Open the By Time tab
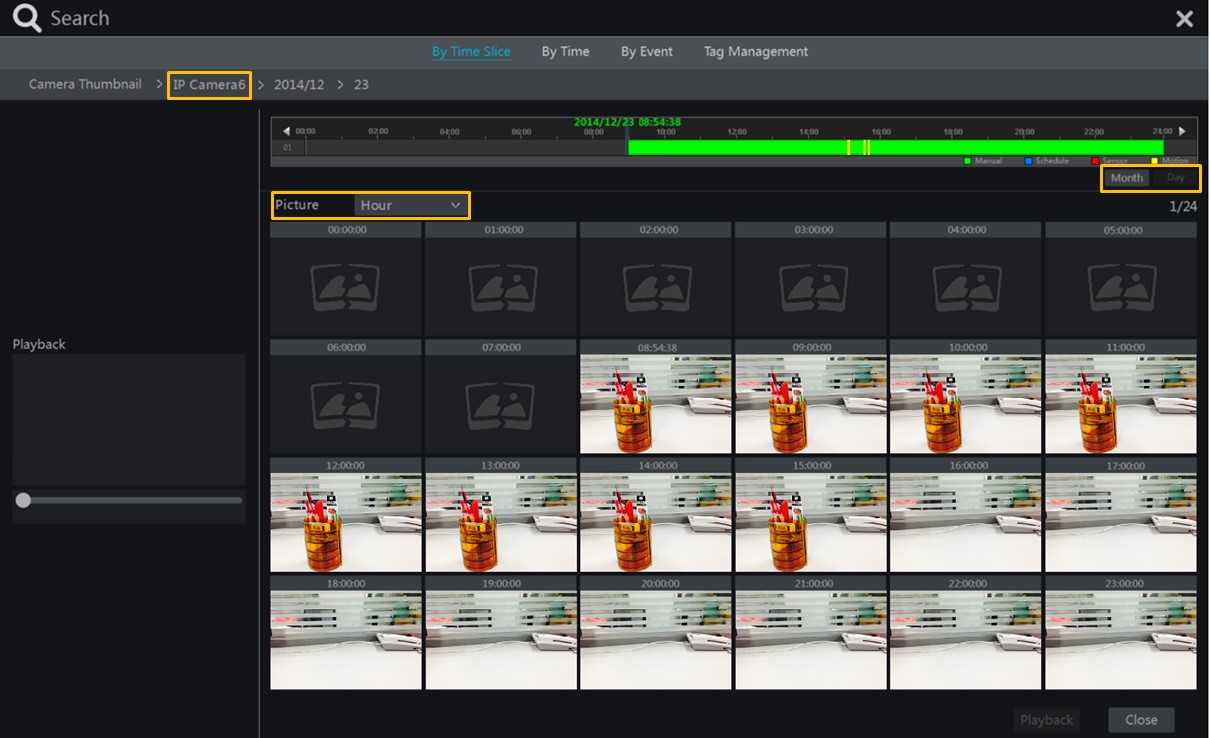Image resolution: width=1211 pixels, height=738 pixels. (x=565, y=51)
